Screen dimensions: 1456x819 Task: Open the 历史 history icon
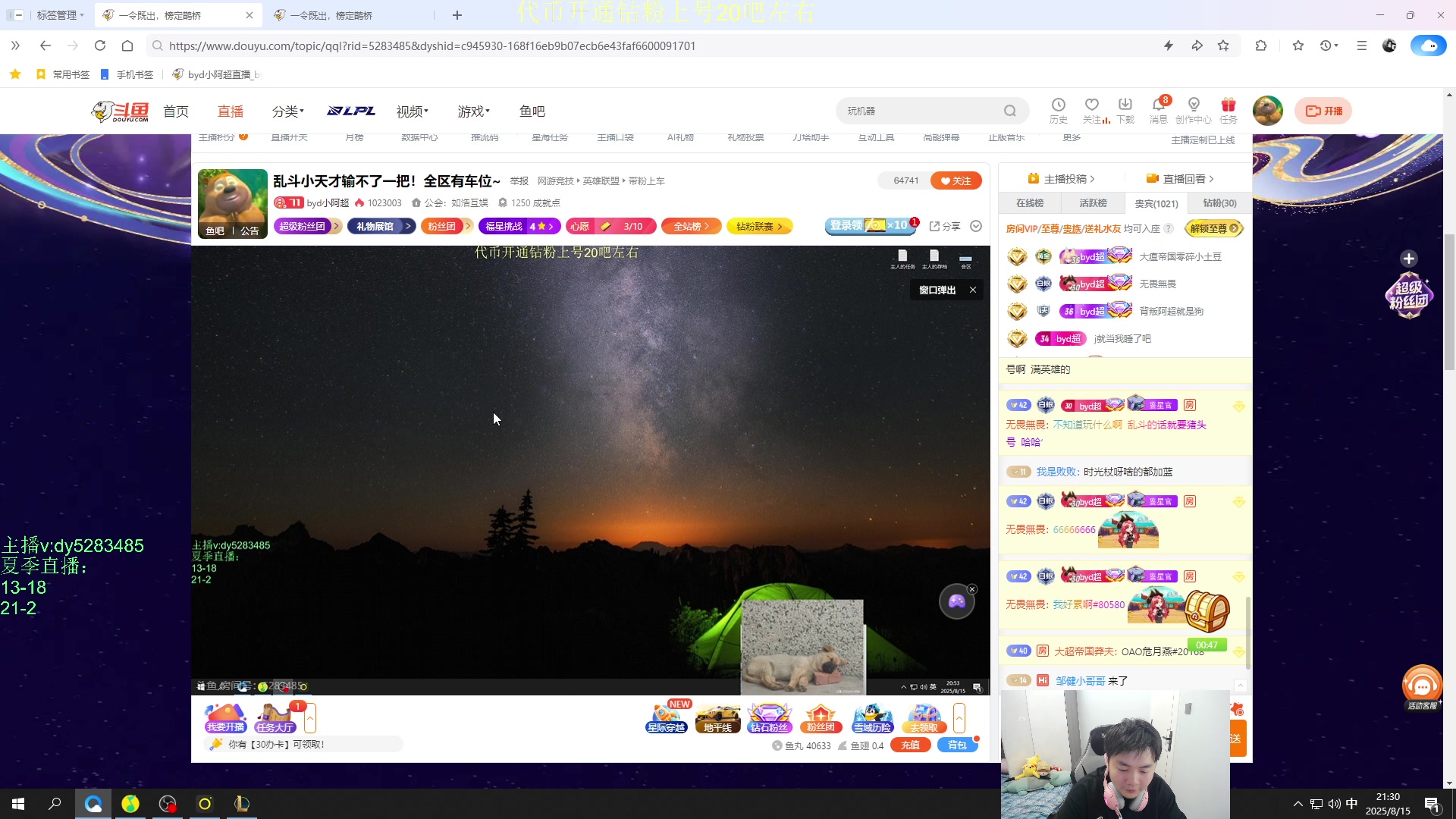click(1058, 110)
